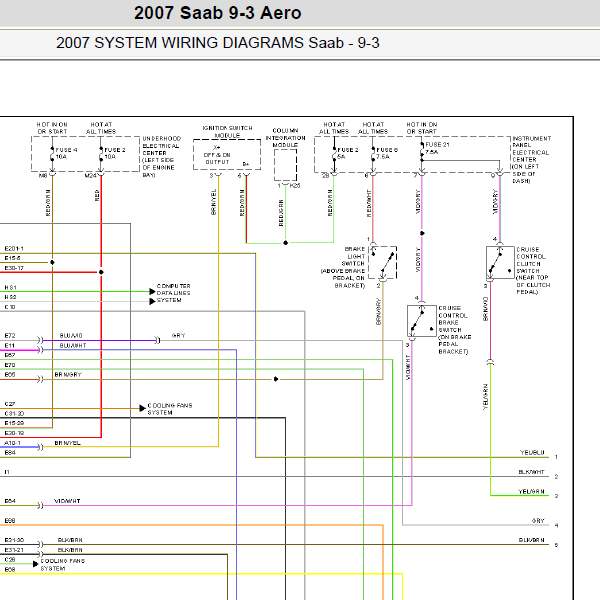Click the 'OFF & ON OUTPUT' text
Screen dimensions: 600x600
(x=217, y=158)
